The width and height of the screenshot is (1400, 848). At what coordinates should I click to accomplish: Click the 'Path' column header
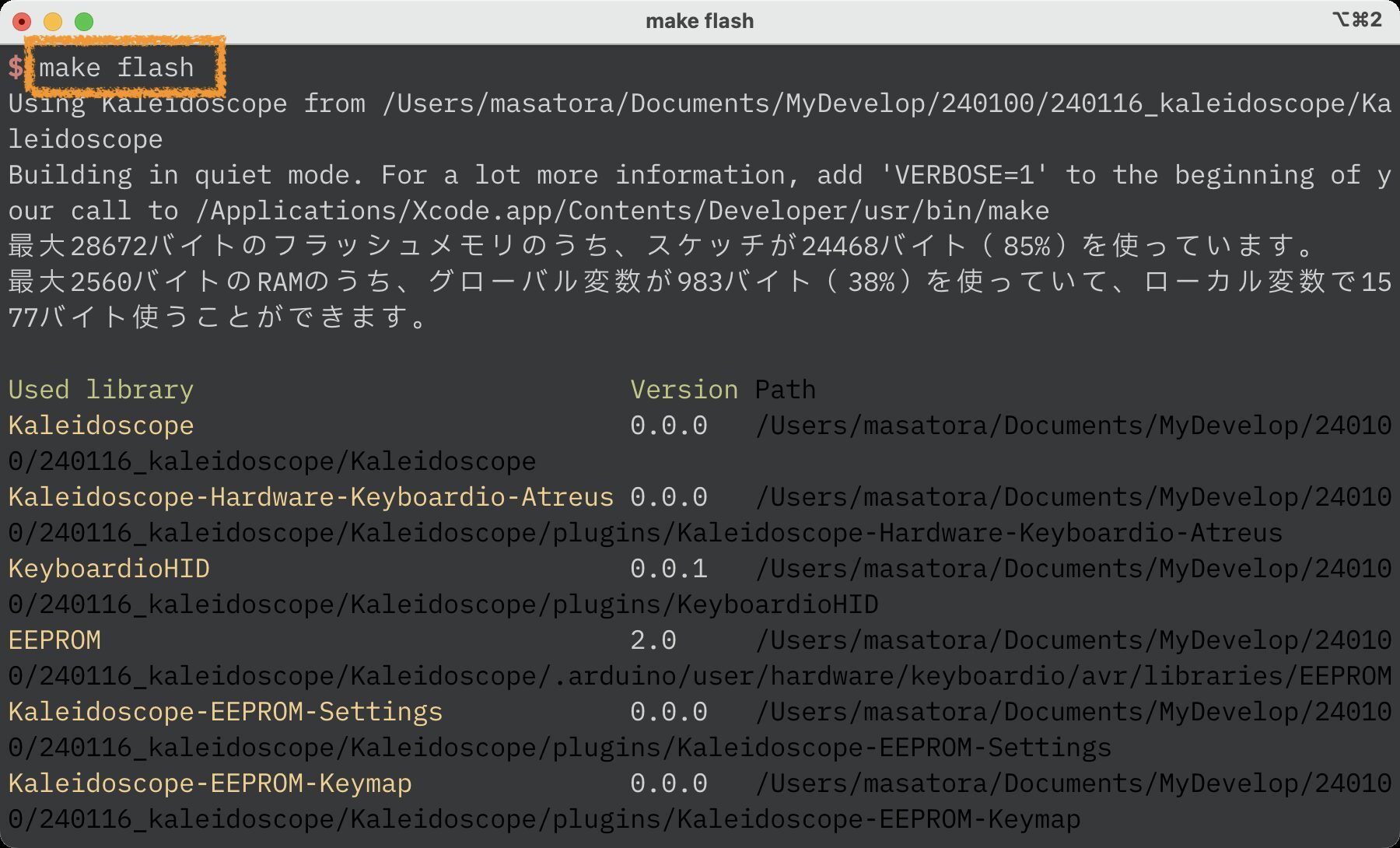(786, 390)
